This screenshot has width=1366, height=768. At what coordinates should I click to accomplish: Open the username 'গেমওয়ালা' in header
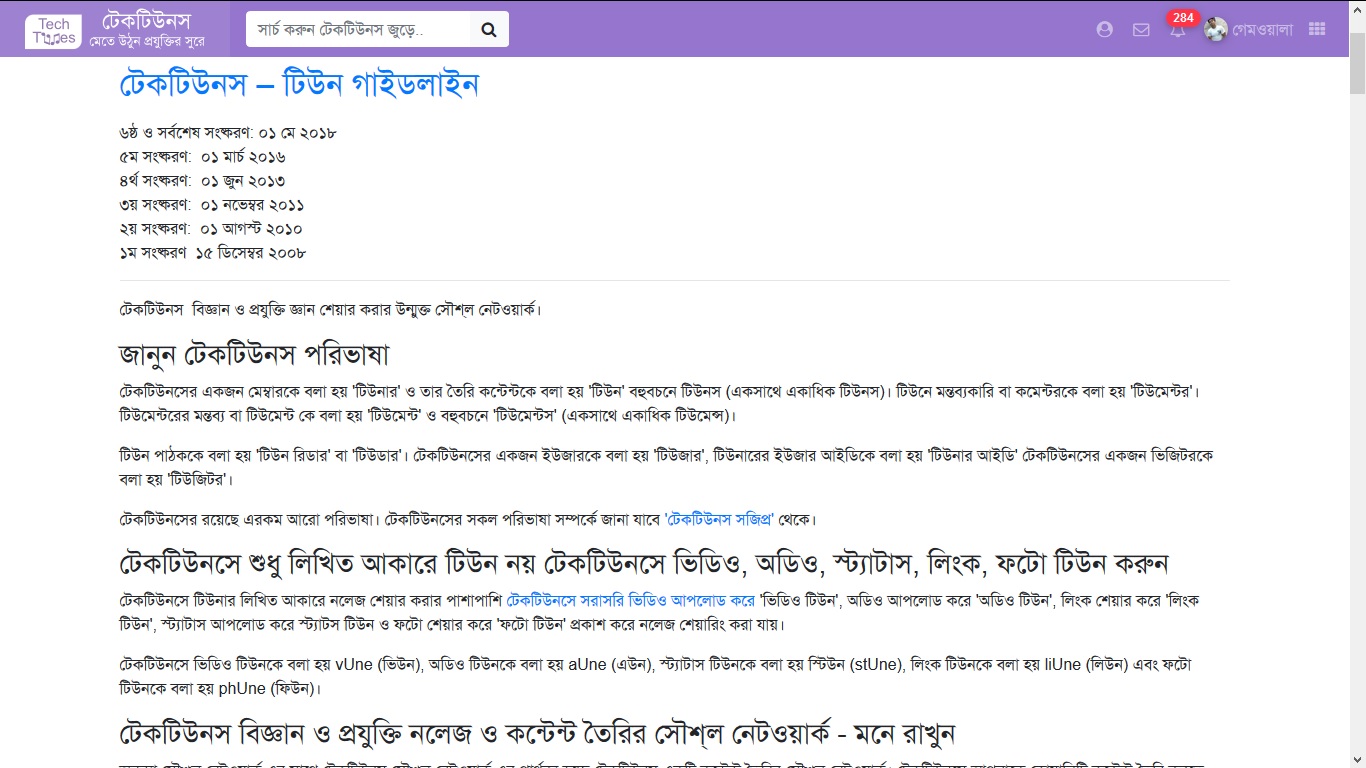[1263, 30]
